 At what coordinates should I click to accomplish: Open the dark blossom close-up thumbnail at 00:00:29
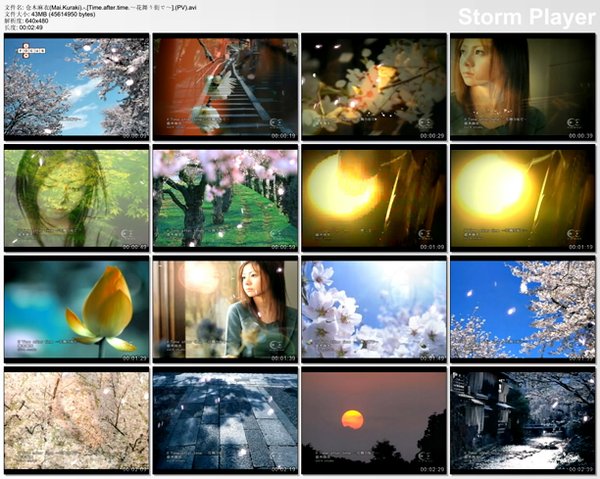pos(374,87)
